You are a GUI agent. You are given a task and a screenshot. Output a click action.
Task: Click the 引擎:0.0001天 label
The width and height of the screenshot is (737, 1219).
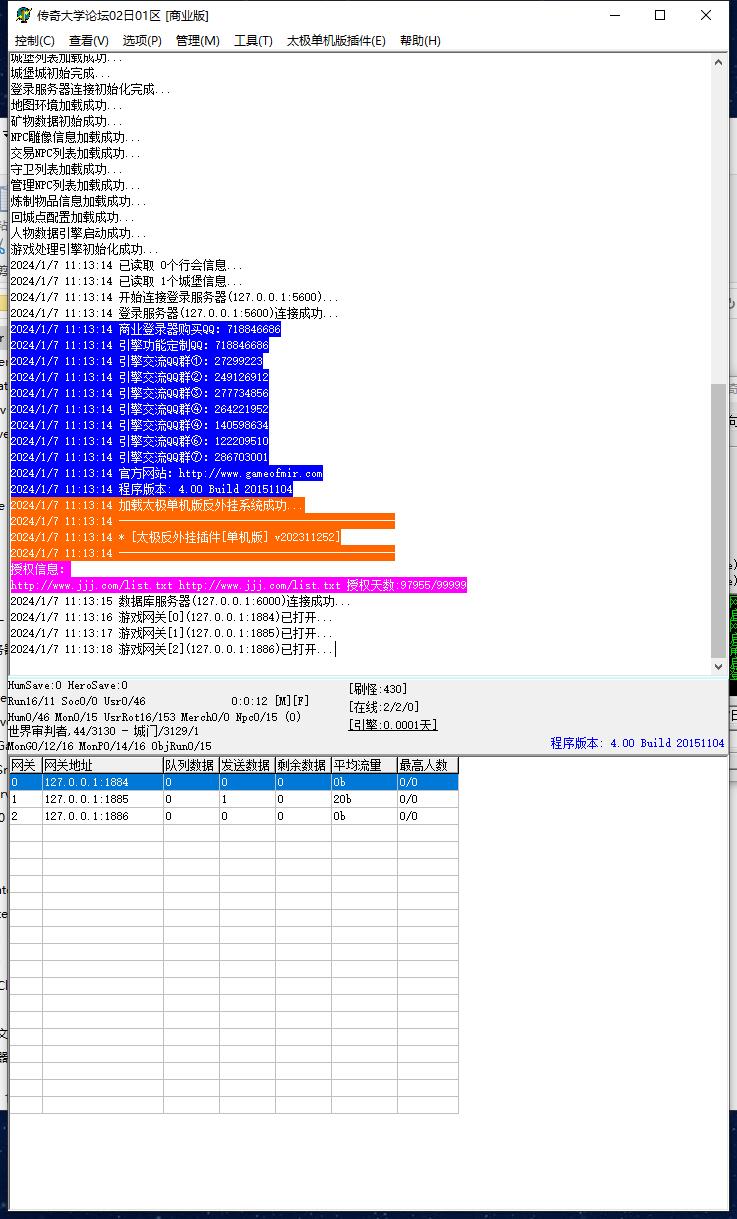pyautogui.click(x=393, y=725)
